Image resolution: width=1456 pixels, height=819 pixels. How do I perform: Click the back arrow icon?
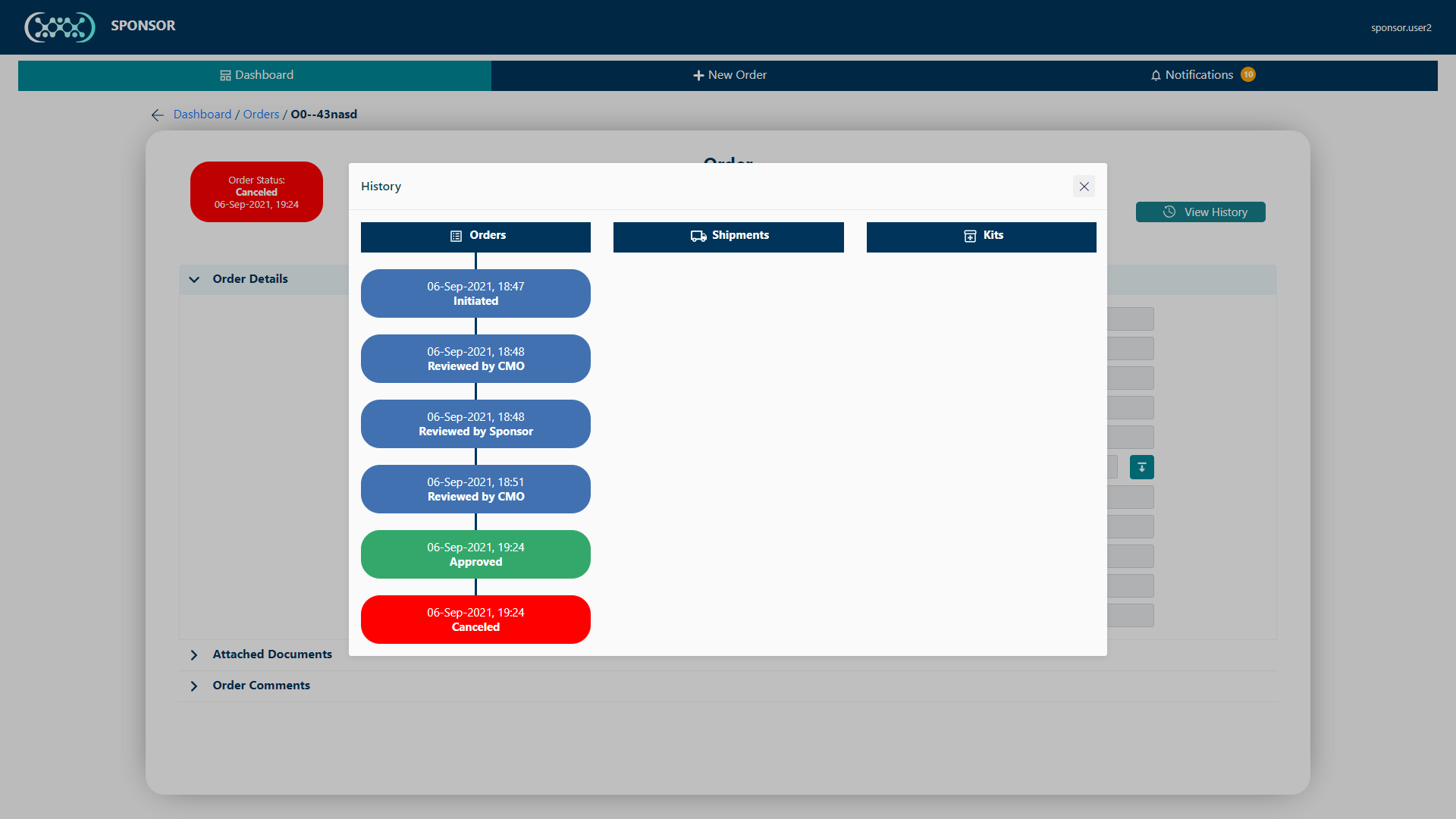157,115
